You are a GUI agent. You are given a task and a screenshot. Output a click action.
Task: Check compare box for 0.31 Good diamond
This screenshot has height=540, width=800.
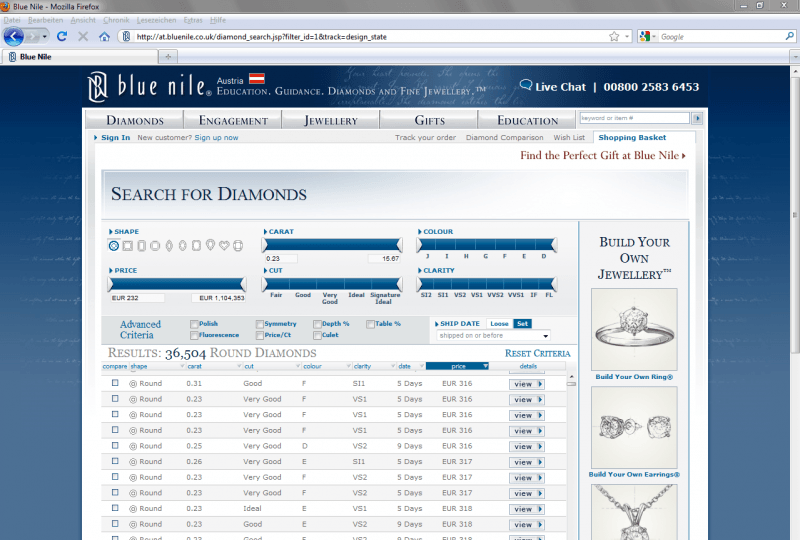[x=115, y=383]
